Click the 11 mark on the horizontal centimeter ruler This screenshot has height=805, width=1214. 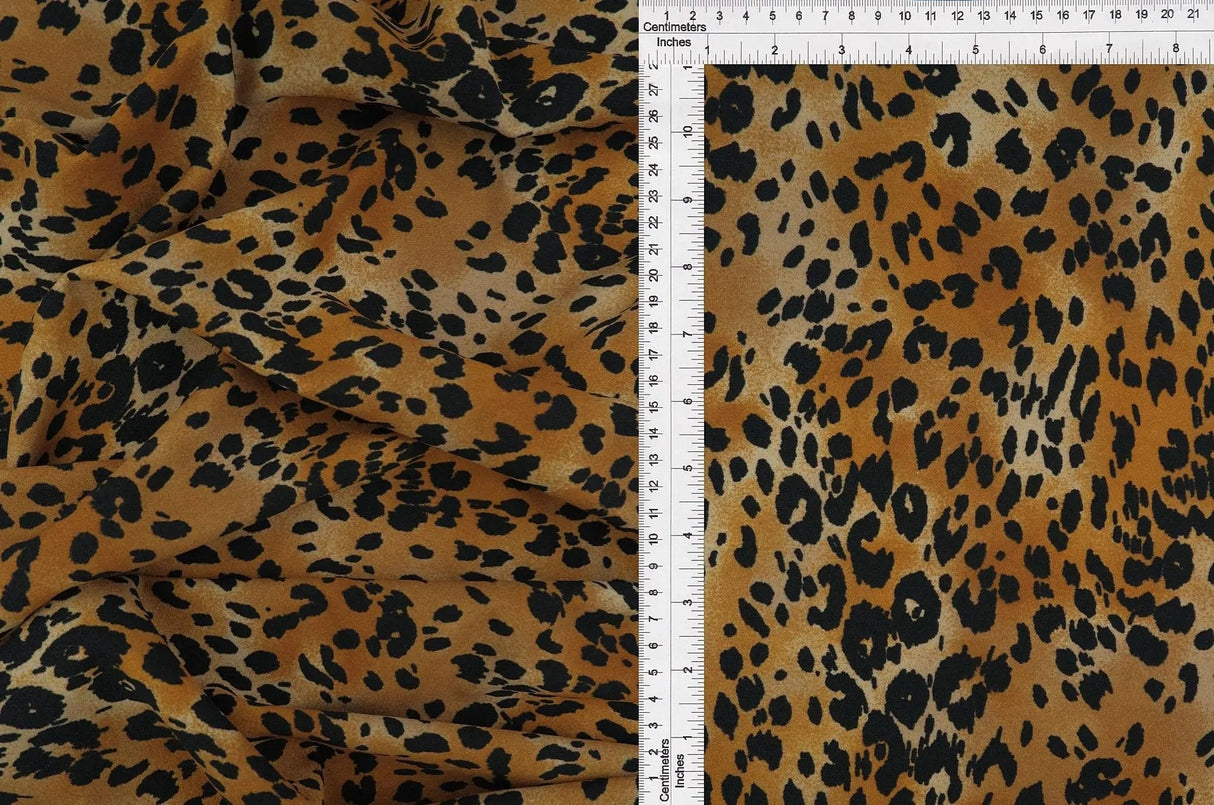(932, 16)
